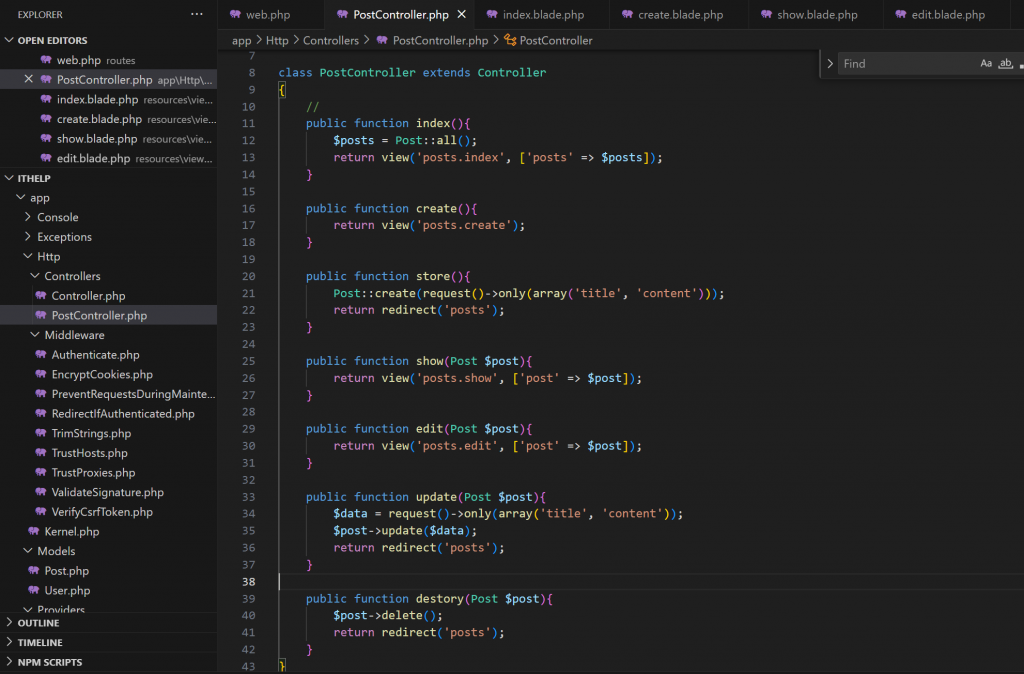
Task: Focus the Find input field
Action: click(x=908, y=63)
